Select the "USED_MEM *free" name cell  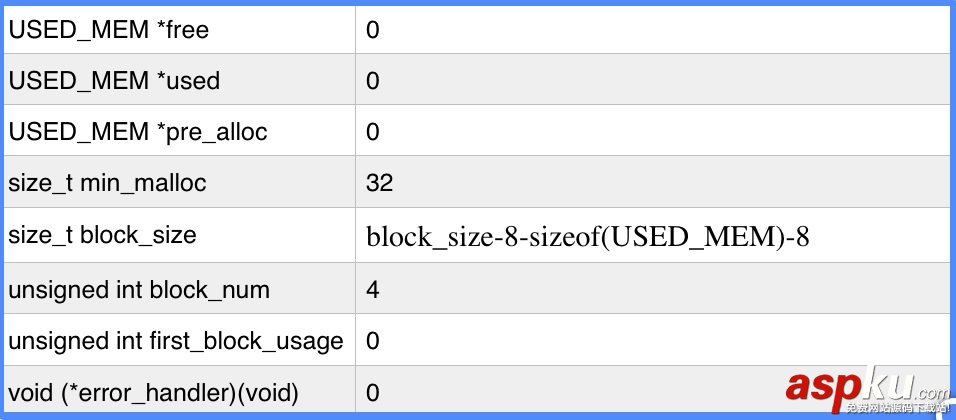point(109,30)
